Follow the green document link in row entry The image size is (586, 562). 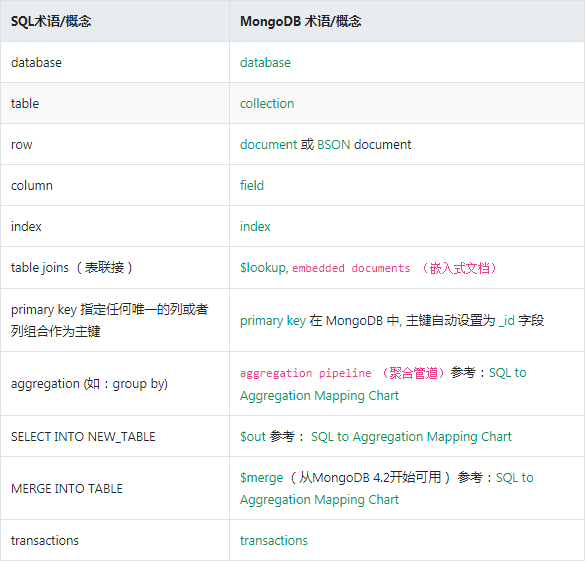point(268,144)
